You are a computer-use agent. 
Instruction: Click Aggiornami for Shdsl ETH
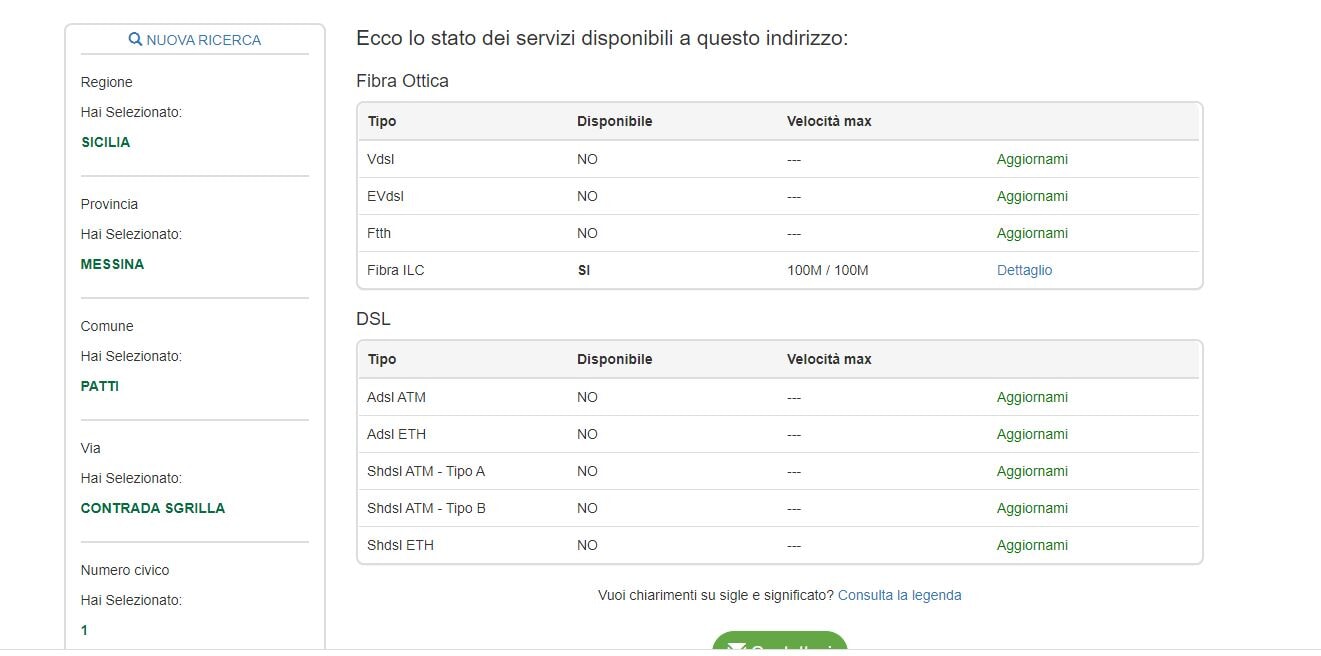coord(1032,545)
